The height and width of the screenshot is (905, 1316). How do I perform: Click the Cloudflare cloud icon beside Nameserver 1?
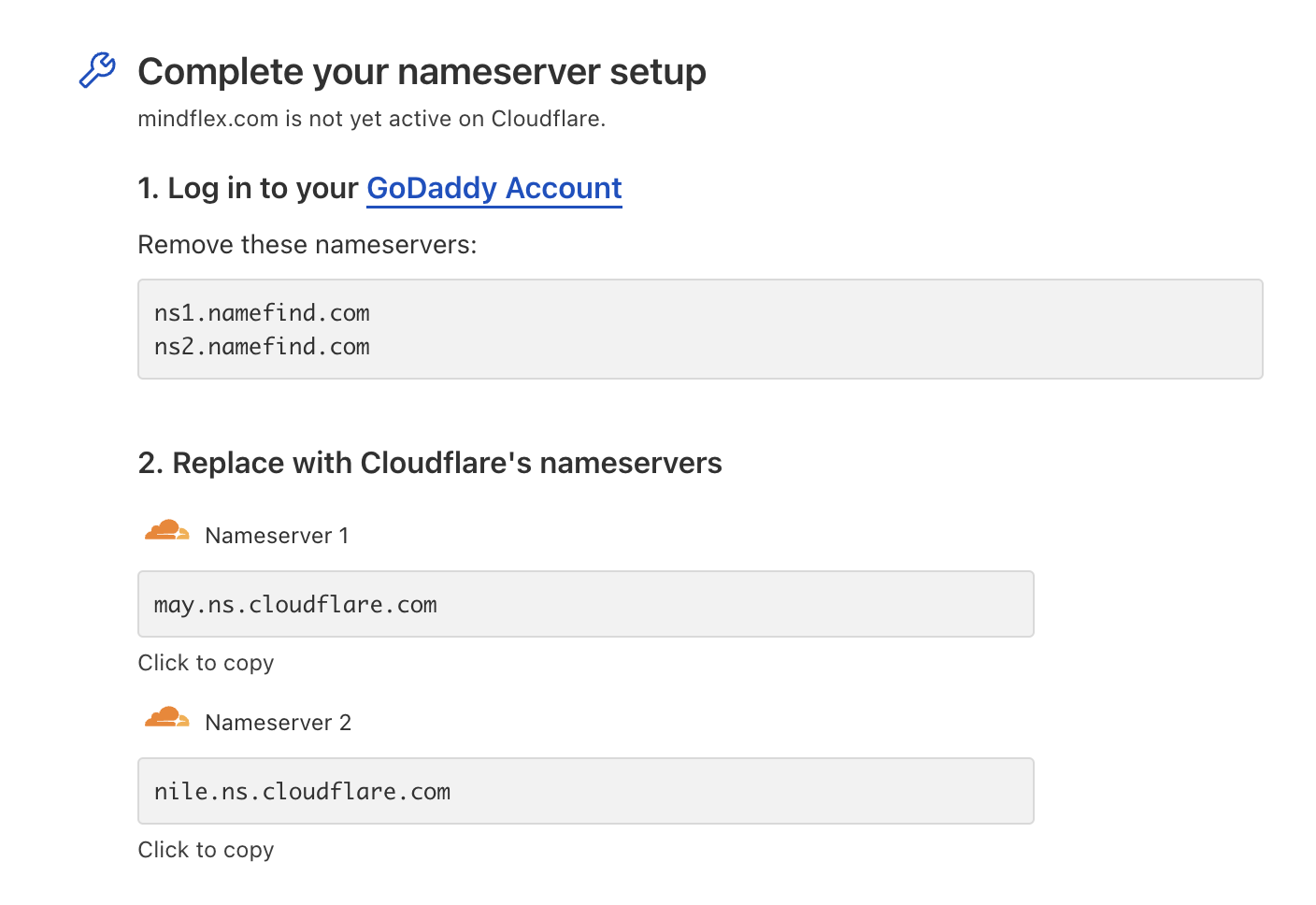coord(167,531)
